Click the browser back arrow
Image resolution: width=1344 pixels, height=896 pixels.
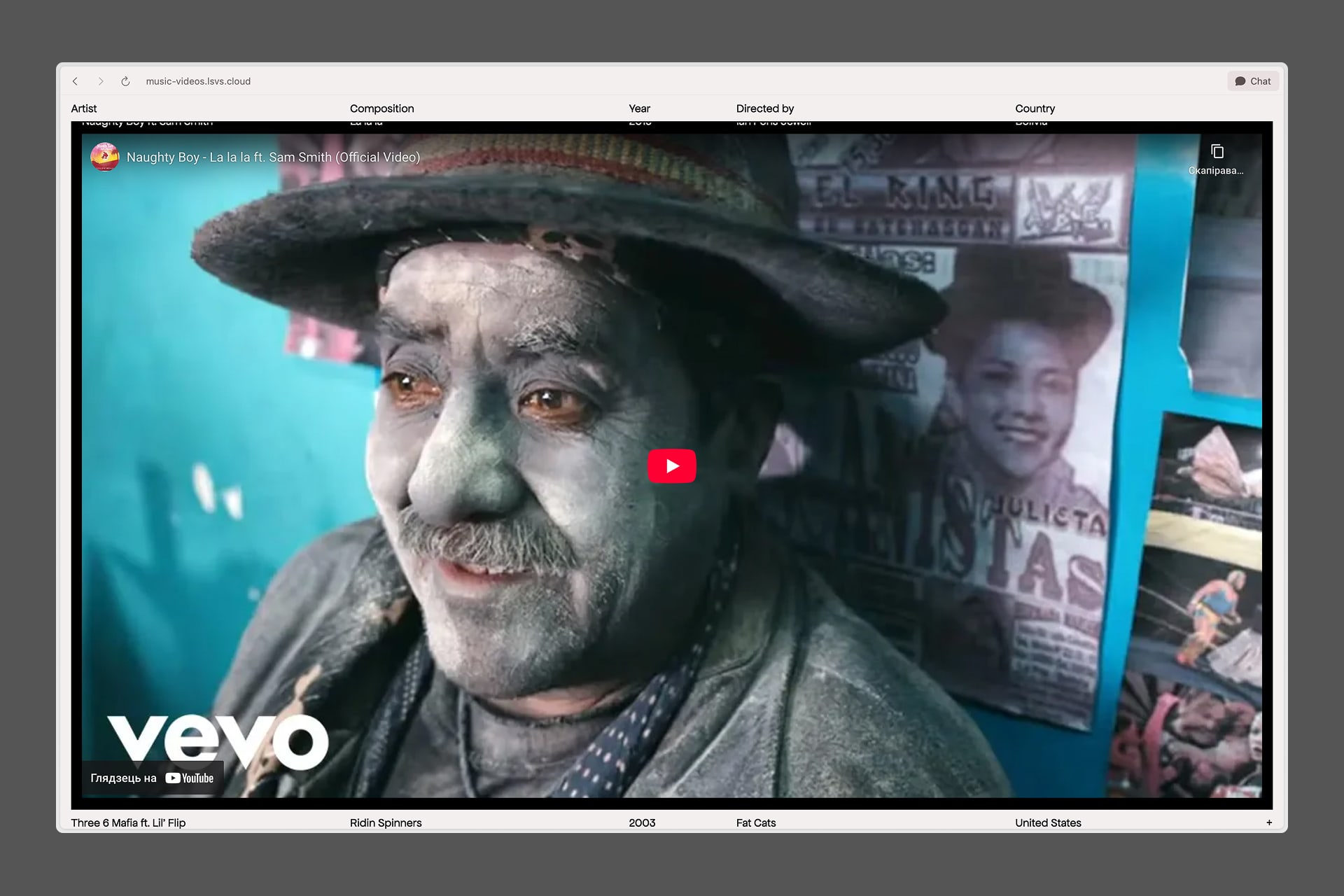[75, 81]
